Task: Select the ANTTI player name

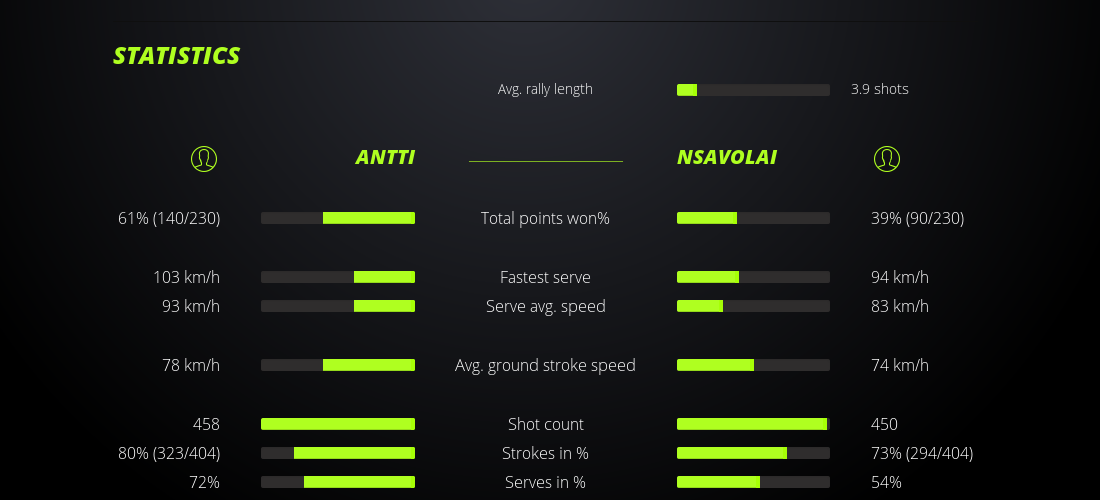Action: (x=385, y=158)
